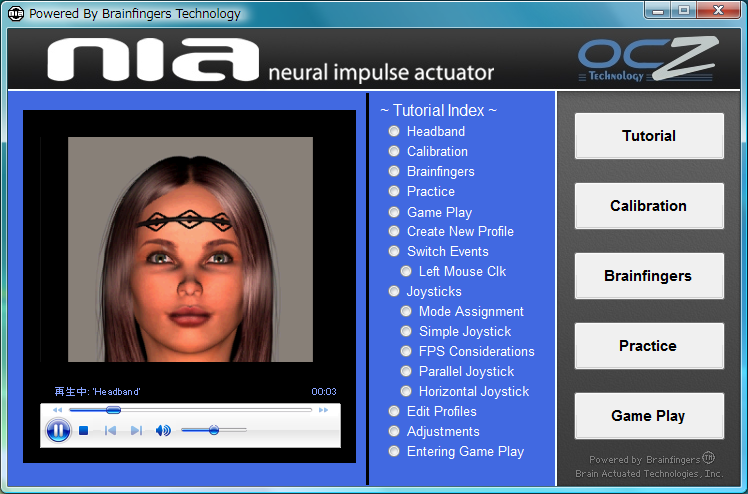Click the OCZ Technology logo

pos(648,59)
